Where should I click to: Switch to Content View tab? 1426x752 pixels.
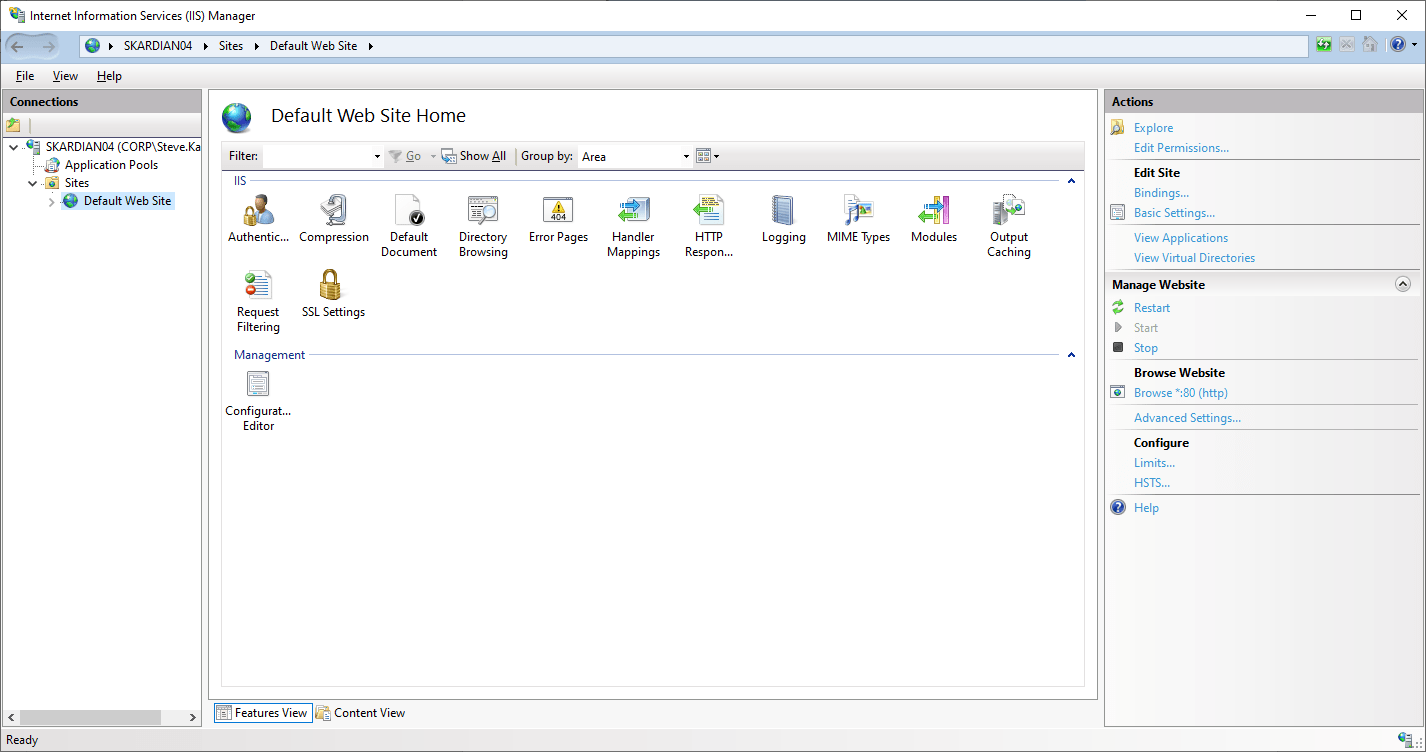pyautogui.click(x=360, y=712)
